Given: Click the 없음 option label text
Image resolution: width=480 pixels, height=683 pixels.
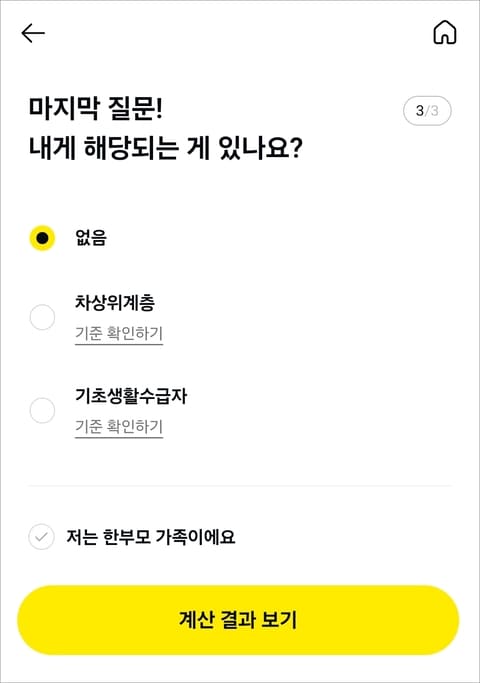Looking at the screenshot, I should pos(91,238).
